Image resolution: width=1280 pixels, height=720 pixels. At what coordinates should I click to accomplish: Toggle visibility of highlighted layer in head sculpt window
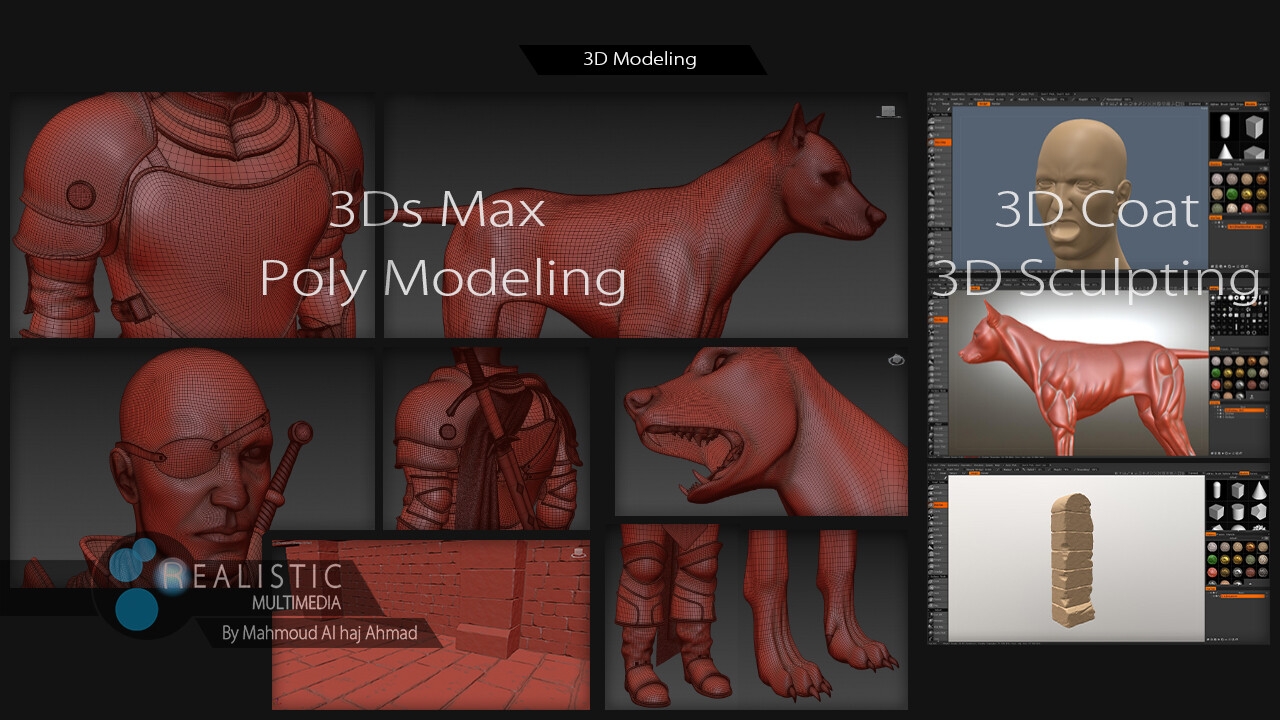[x=1218, y=229]
